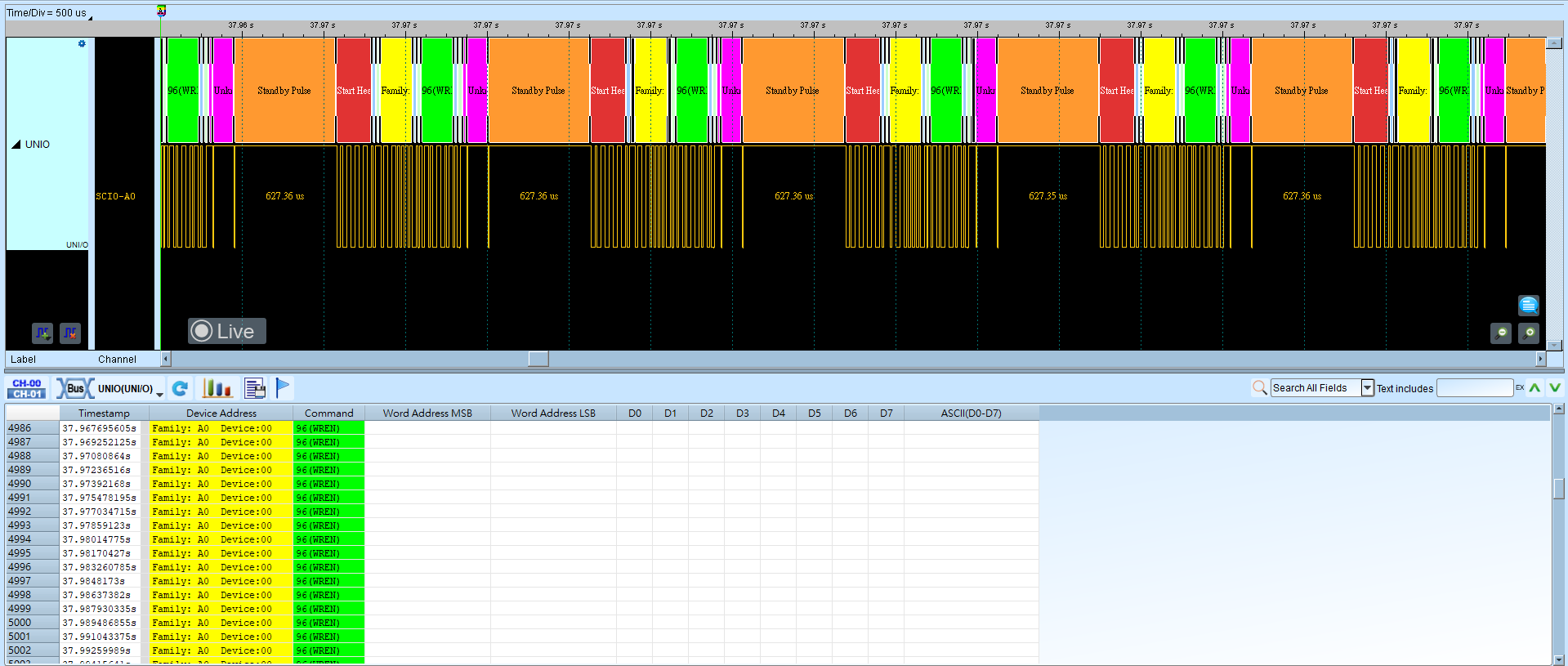Click the decode table vertical scrollbar thumb
Screen dimensions: 1568x666
(x=1559, y=489)
